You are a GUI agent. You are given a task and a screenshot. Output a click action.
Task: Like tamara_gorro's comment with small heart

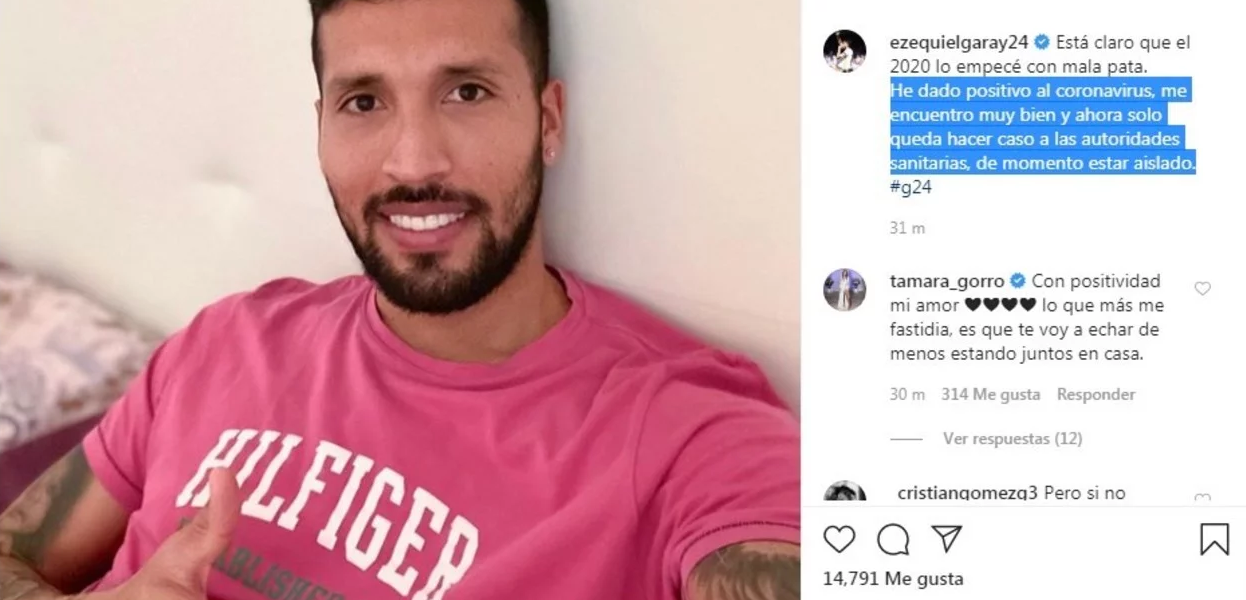pos(1202,289)
